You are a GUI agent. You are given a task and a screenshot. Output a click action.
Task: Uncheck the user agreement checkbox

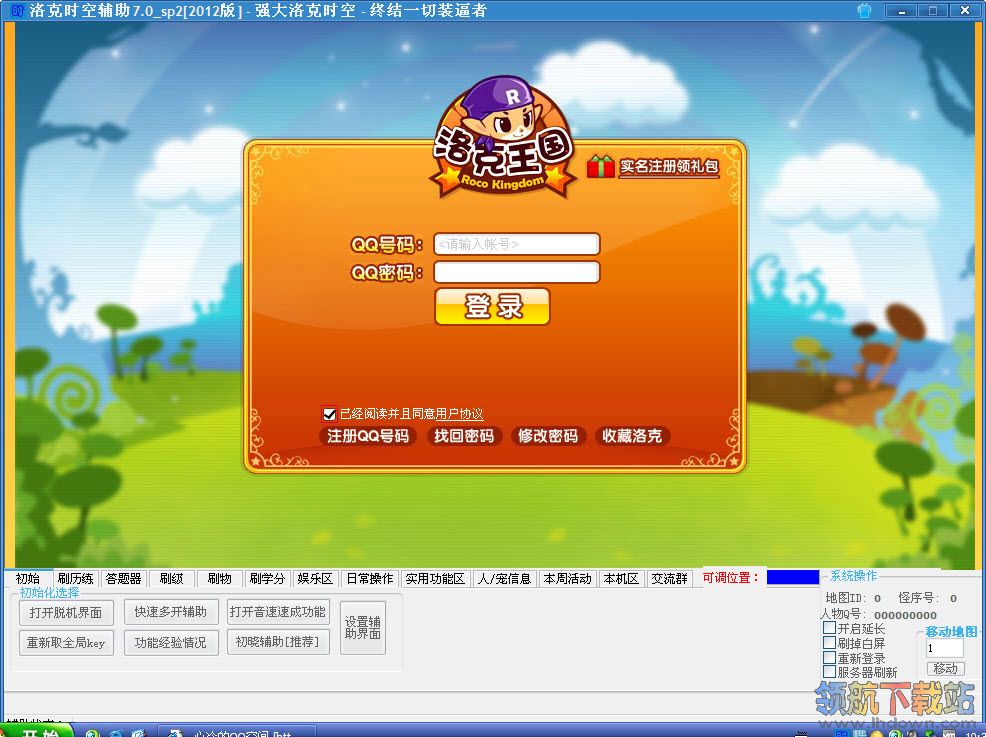point(329,413)
